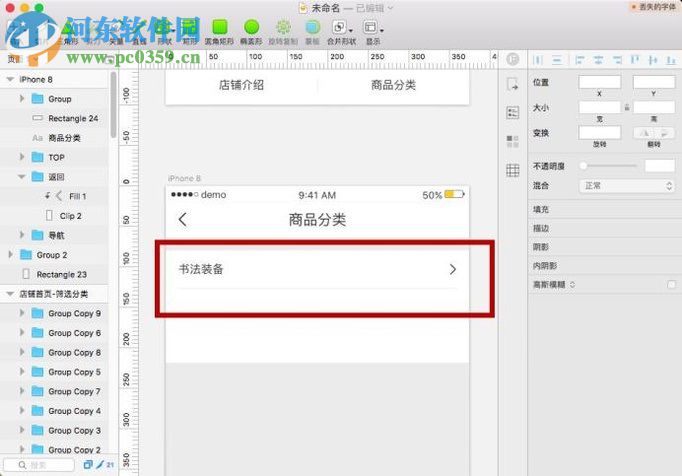
Task: Click the Y position input field
Action: [x=654, y=82]
